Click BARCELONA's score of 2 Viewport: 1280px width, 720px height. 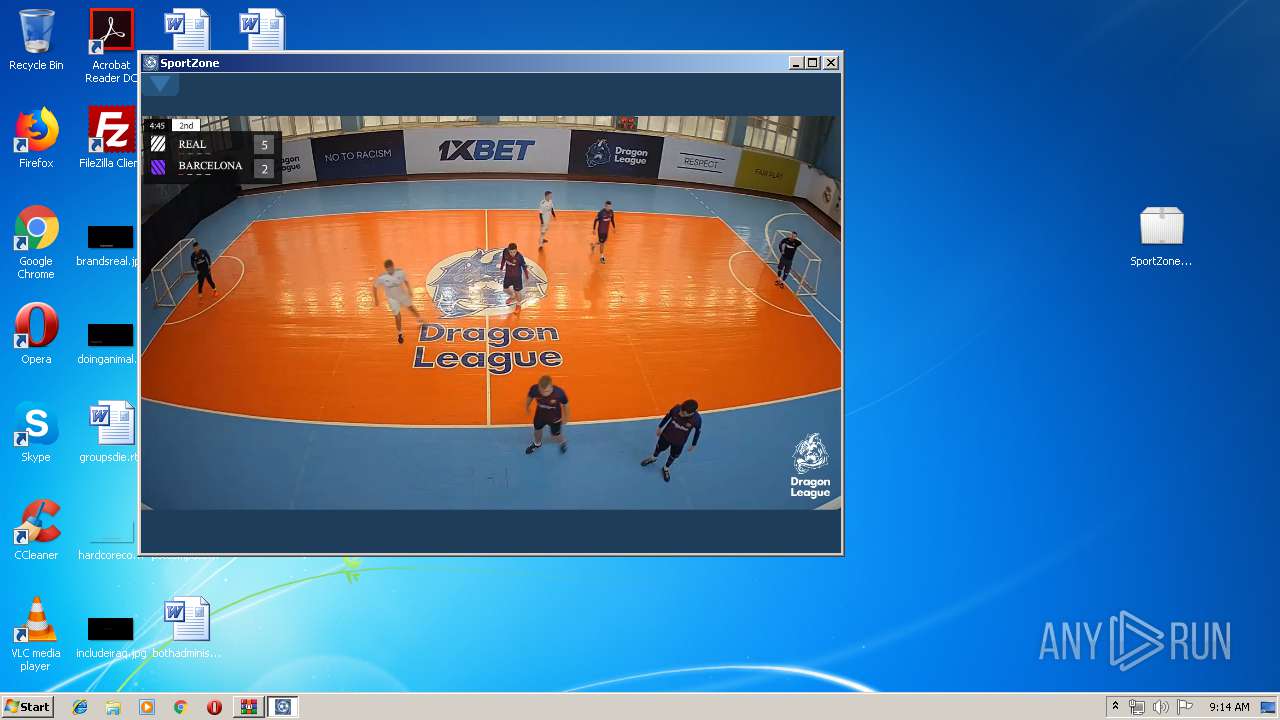click(264, 169)
